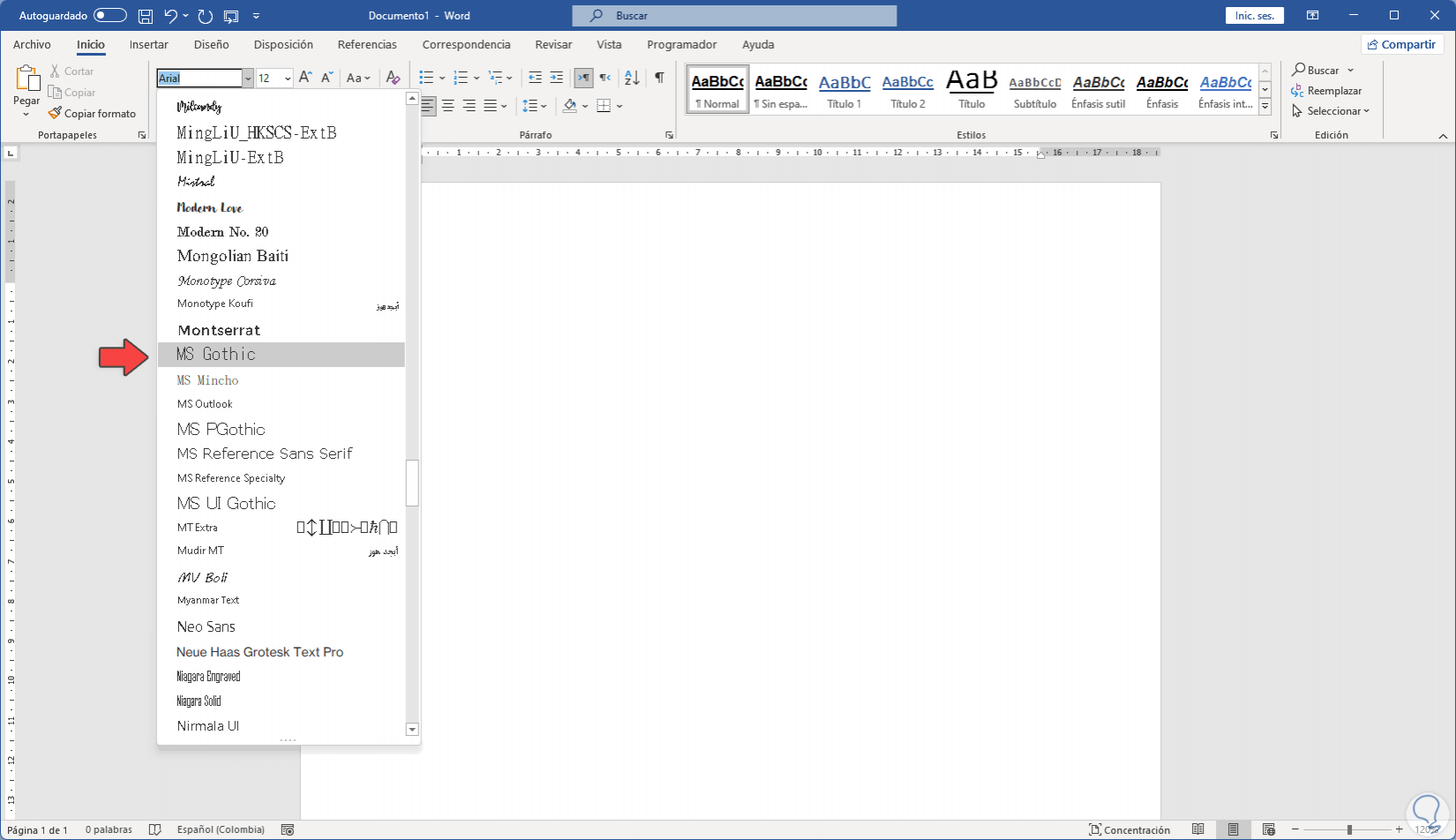Click the Buscar search box
The width and height of the screenshot is (1456, 840).
point(734,16)
